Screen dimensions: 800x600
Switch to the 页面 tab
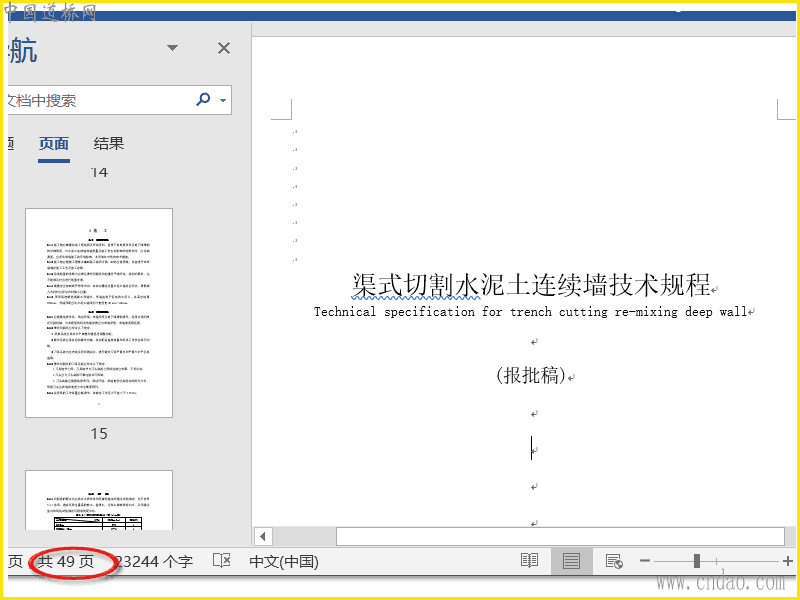[x=54, y=143]
